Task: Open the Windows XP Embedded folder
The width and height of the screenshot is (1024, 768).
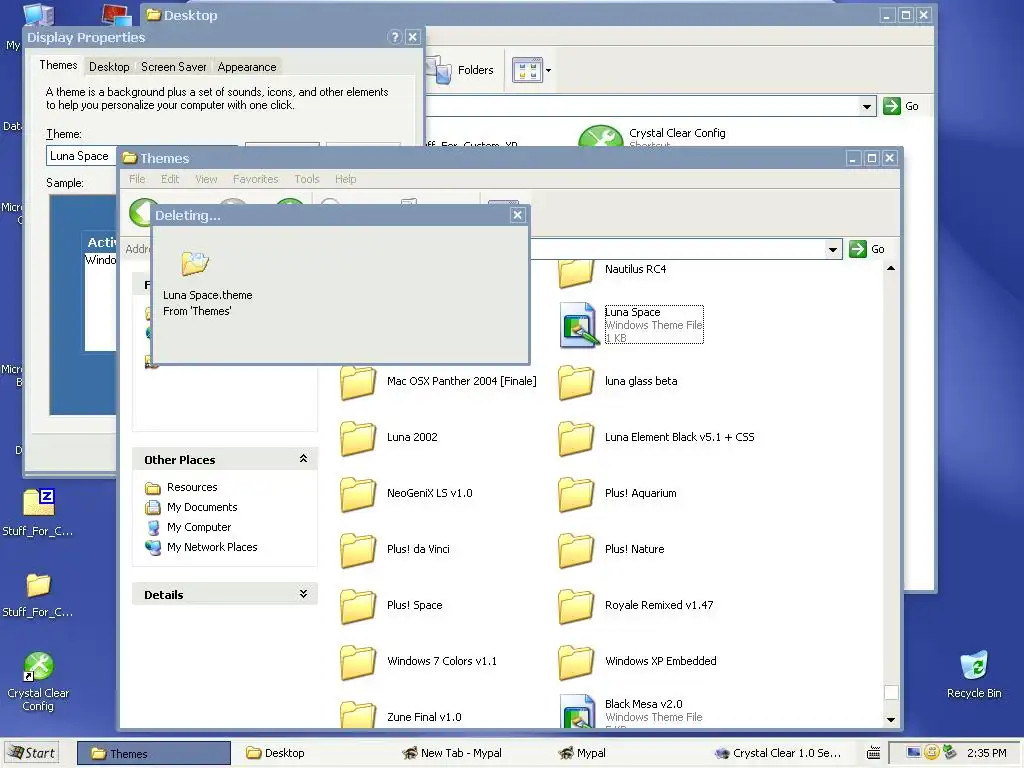Action: 637,662
